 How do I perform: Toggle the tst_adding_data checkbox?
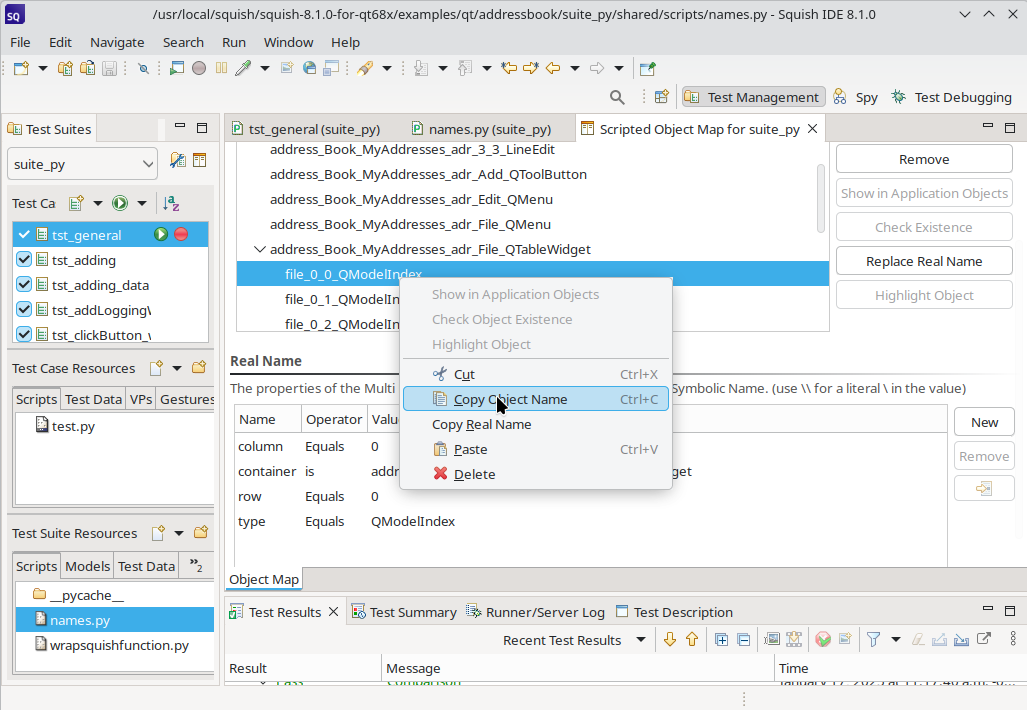(x=25, y=285)
